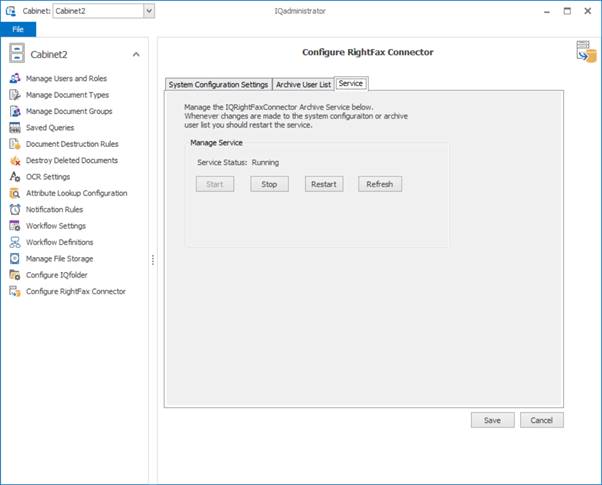Open OCR Settings

(x=48, y=177)
